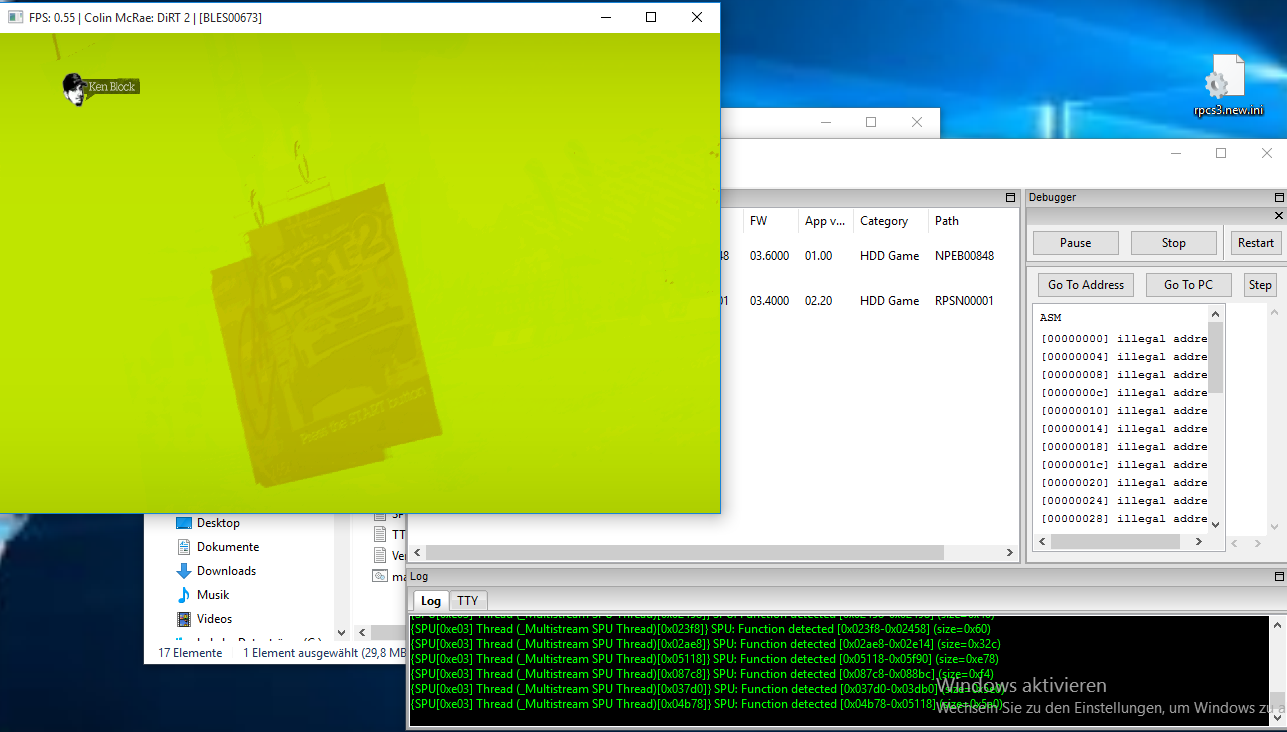
Task: Click the Downloads arrow icon in sidebar
Action: click(183, 571)
